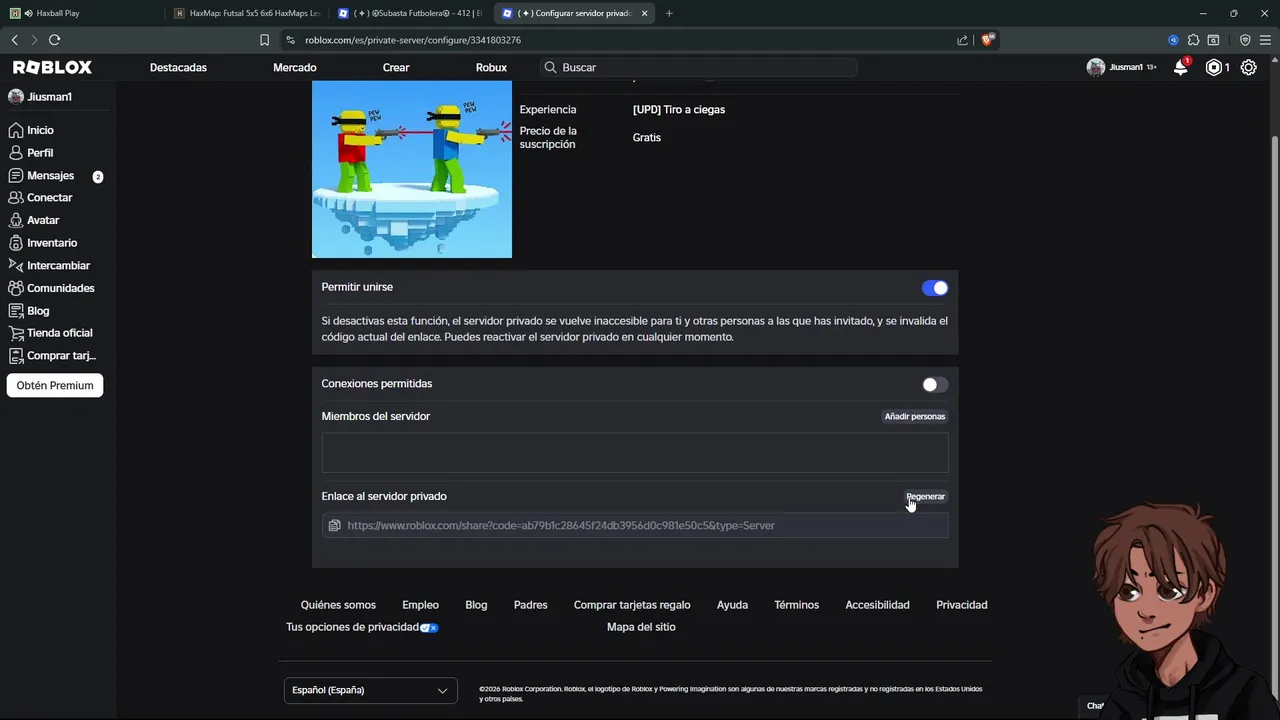
Task: Open Mercado in the top nav
Action: click(x=295, y=67)
